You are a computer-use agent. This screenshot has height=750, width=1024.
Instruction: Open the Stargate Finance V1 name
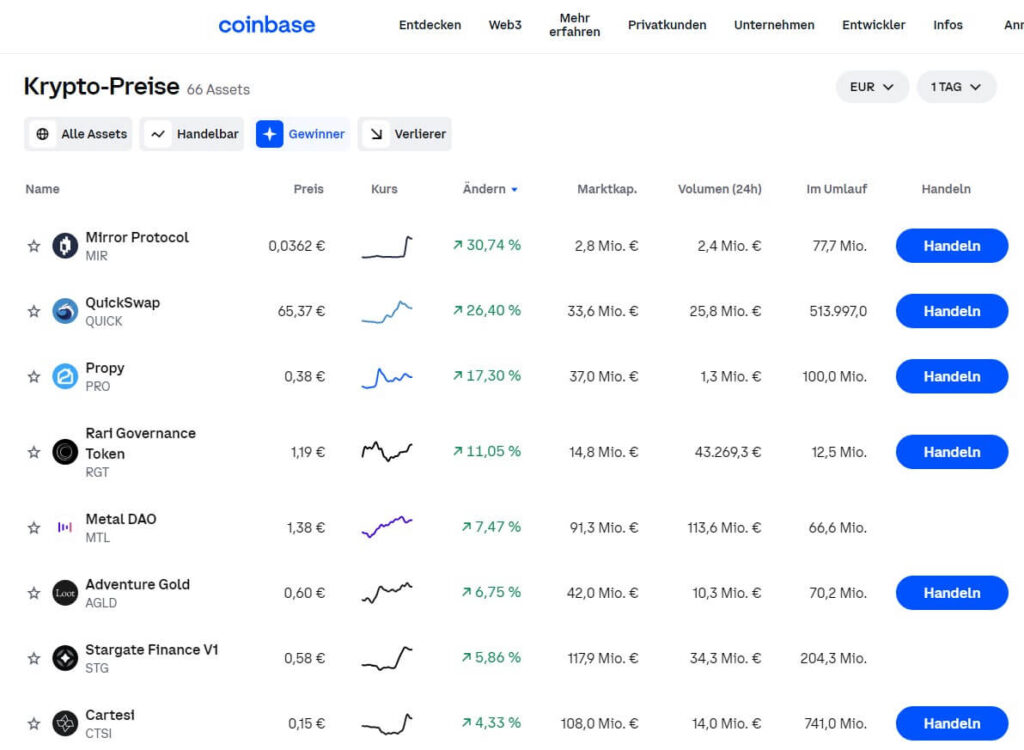152,650
